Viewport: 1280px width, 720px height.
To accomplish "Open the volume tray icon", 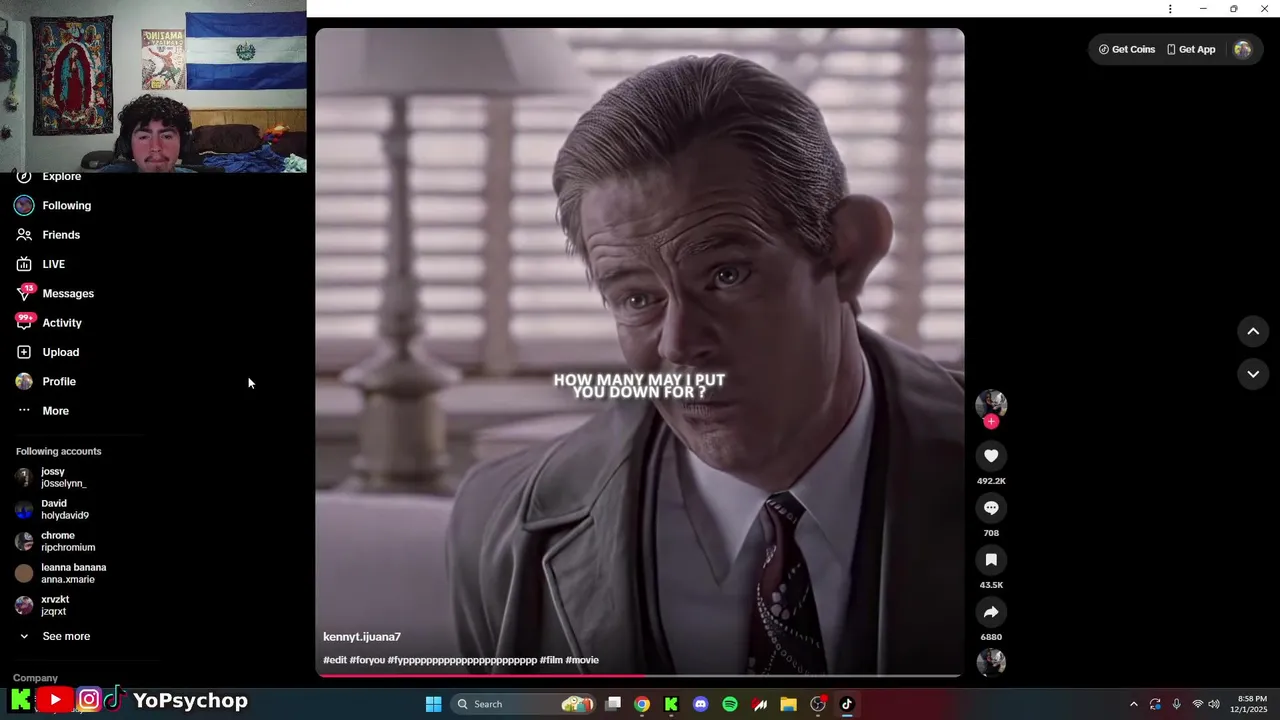I will 1213,704.
